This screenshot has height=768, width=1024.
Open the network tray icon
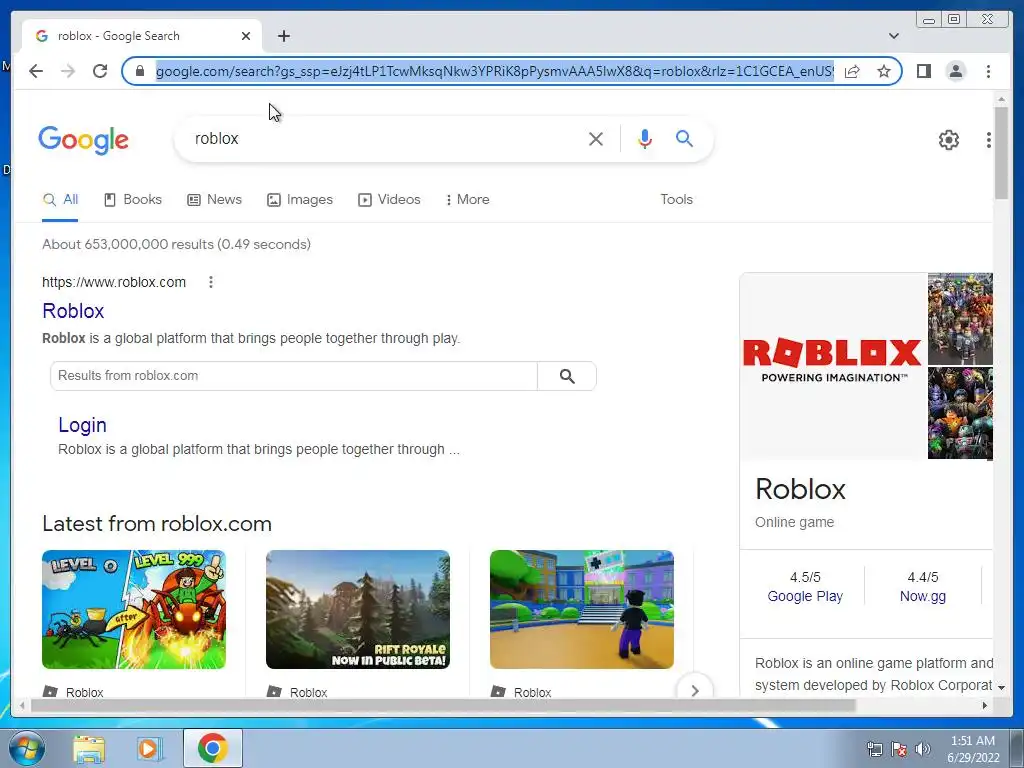[874, 749]
